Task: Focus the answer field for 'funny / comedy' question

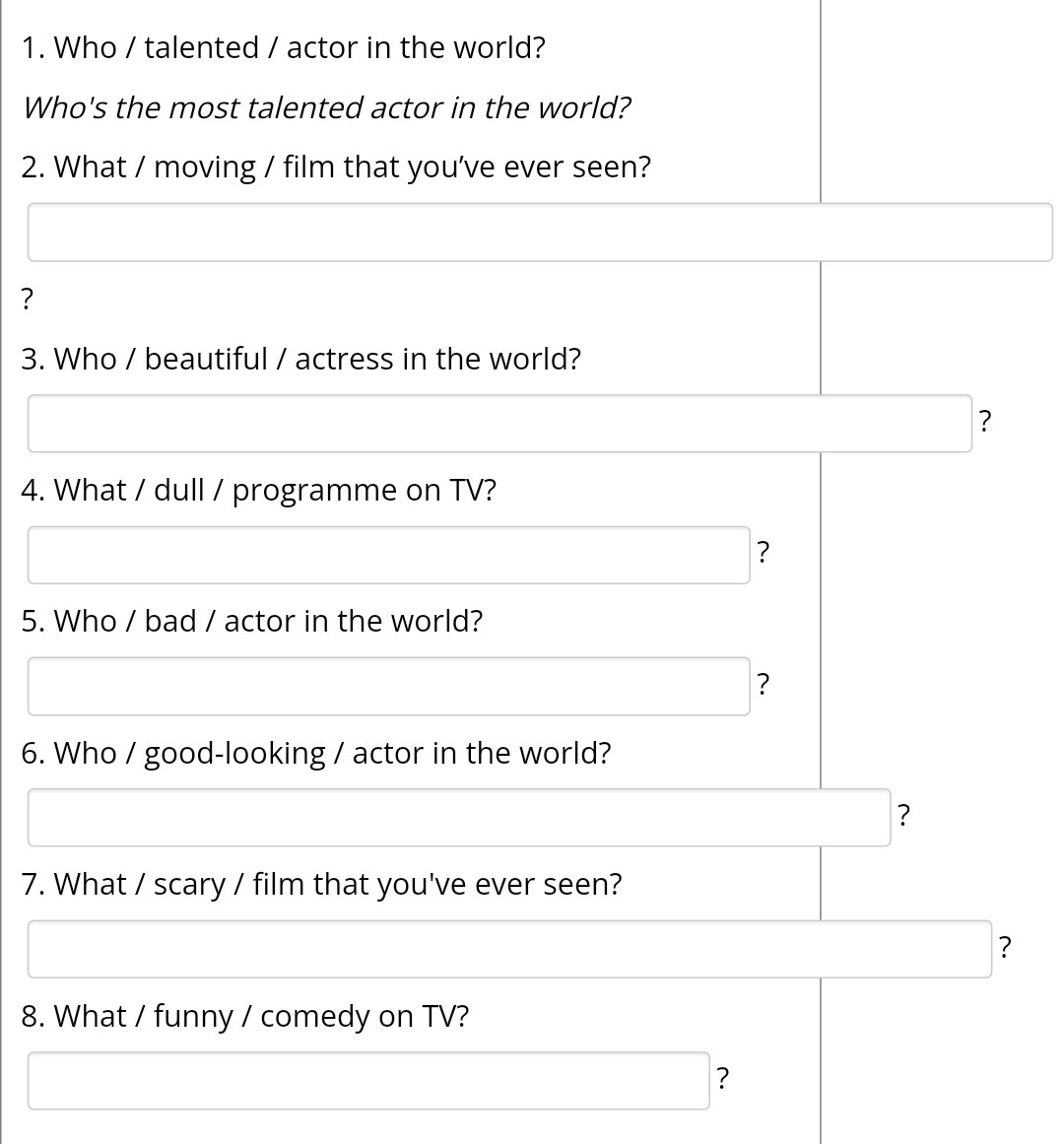Action: (x=368, y=1081)
